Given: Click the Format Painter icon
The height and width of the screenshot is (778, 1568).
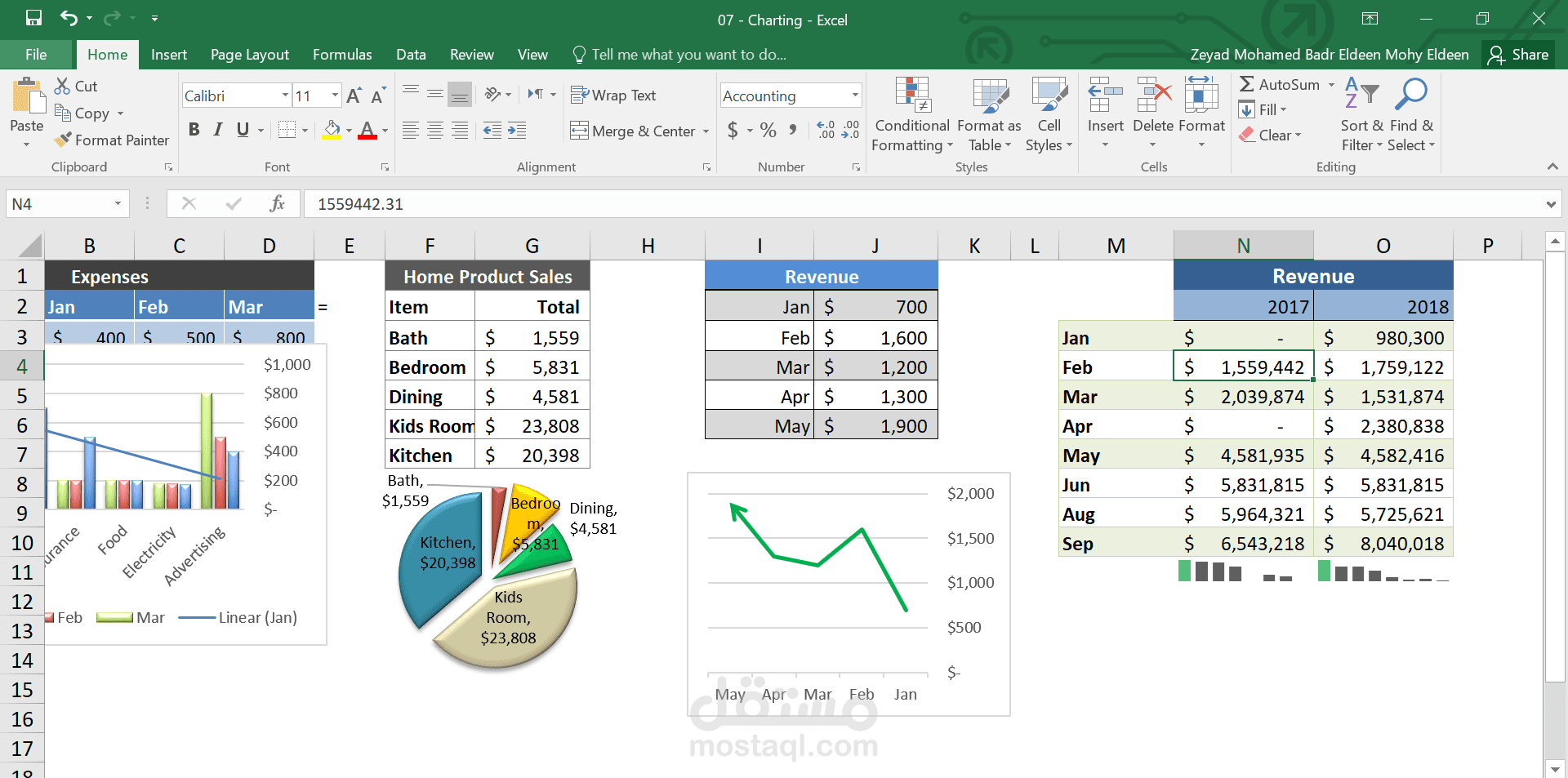Looking at the screenshot, I should (62, 140).
